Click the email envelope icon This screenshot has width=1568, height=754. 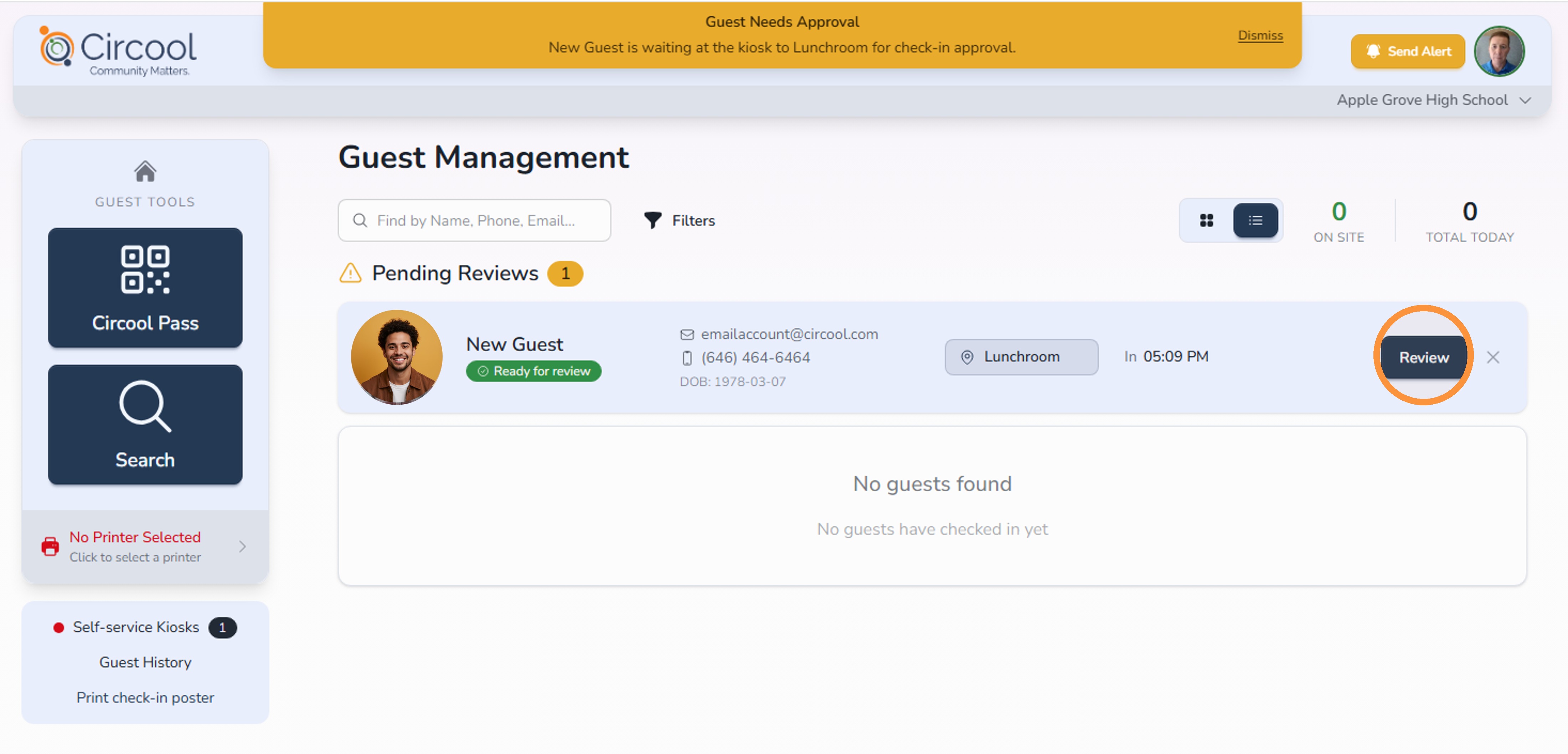687,334
